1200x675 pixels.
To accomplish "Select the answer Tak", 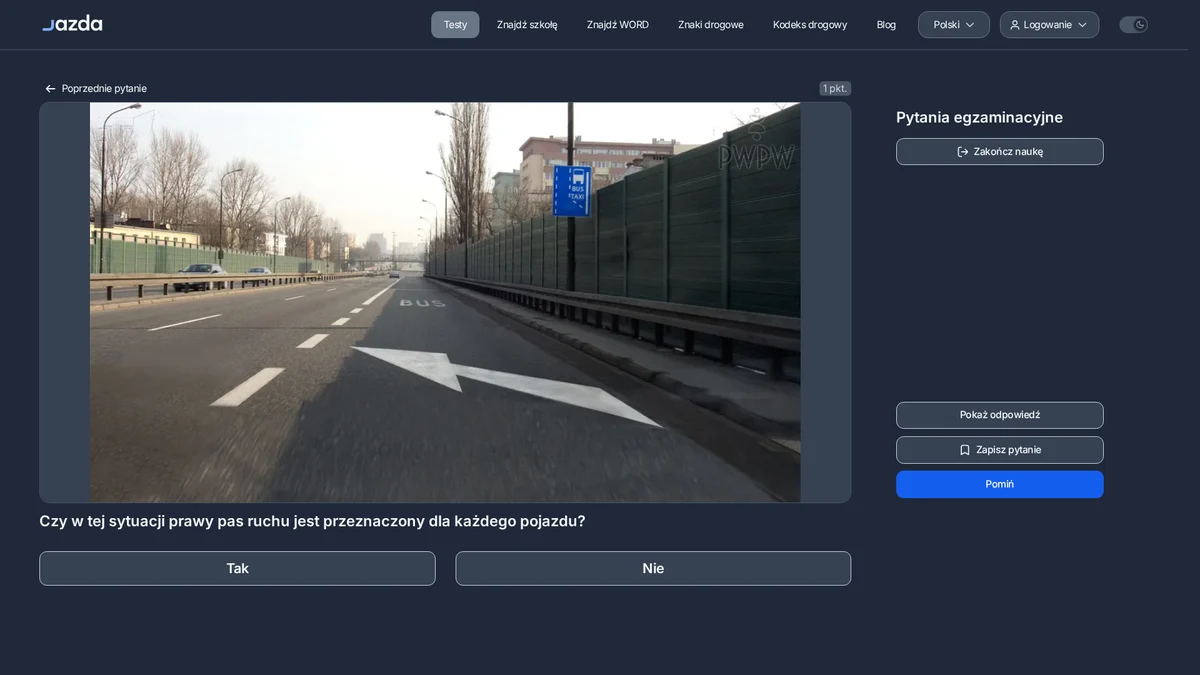I will (237, 568).
